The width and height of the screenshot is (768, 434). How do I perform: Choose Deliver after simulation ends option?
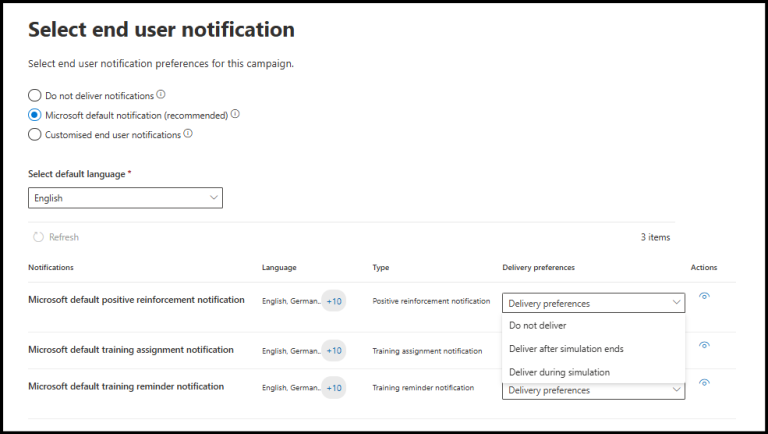tap(565, 349)
